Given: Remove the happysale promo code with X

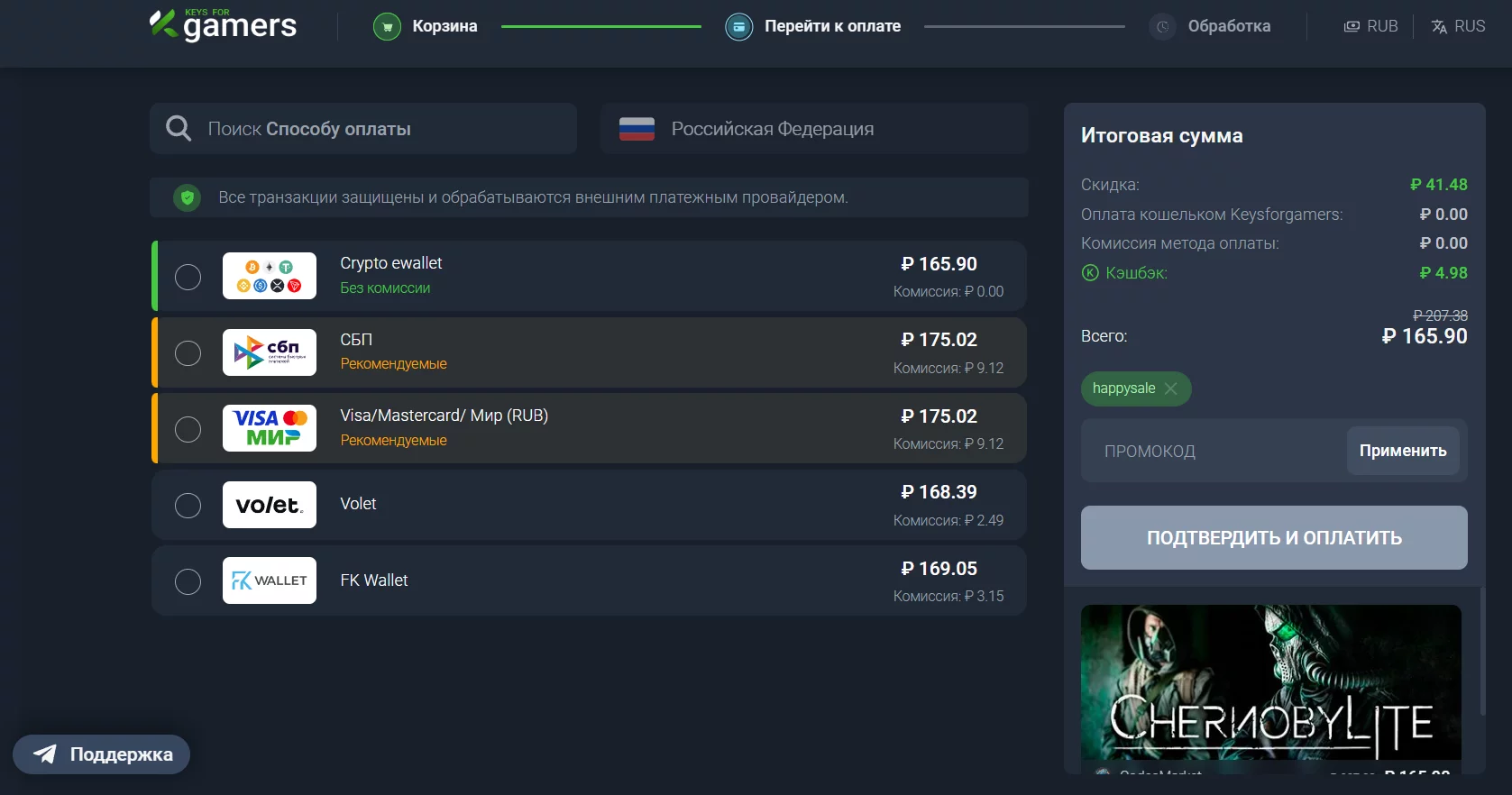Looking at the screenshot, I should [1170, 388].
